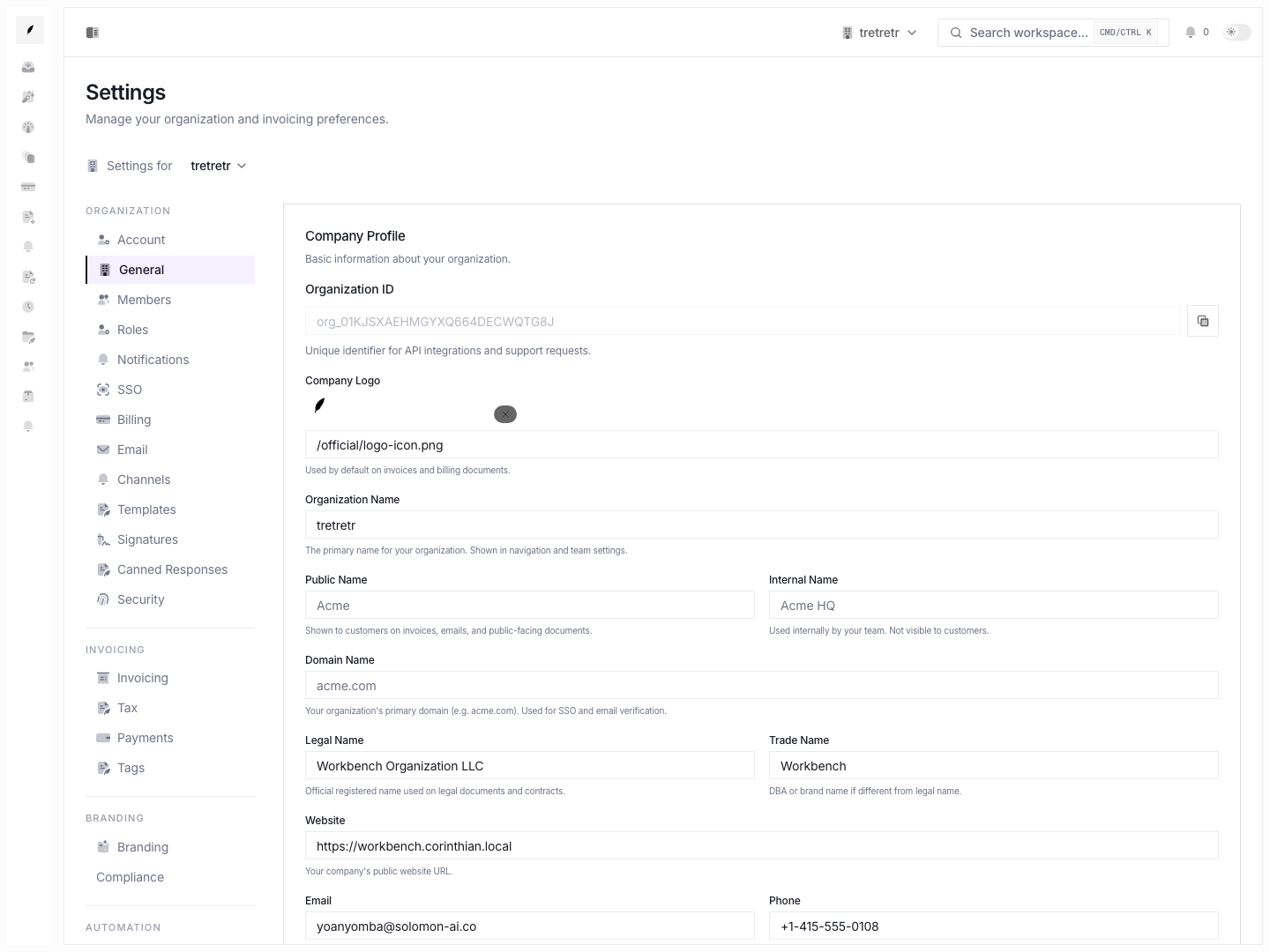The image size is (1270, 952).
Task: Click the Legal Name field
Action: click(530, 766)
